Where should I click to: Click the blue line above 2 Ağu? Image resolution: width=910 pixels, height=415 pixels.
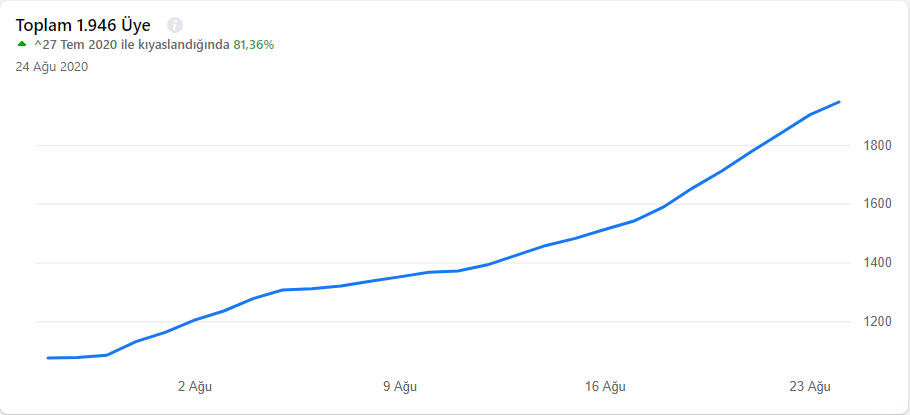pos(195,319)
